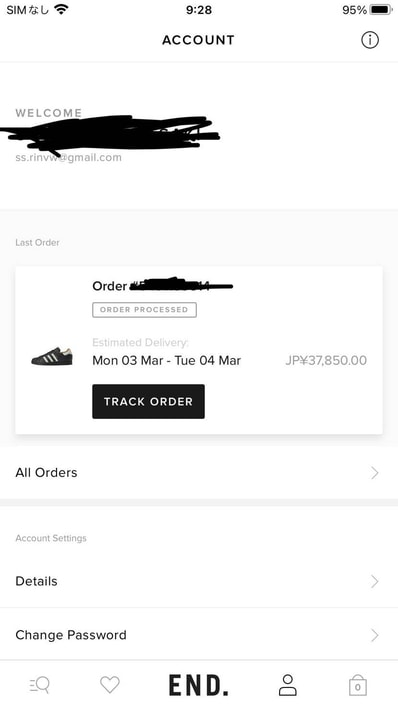Open the wishlist heart icon
The width and height of the screenshot is (398, 707).
pyautogui.click(x=110, y=684)
